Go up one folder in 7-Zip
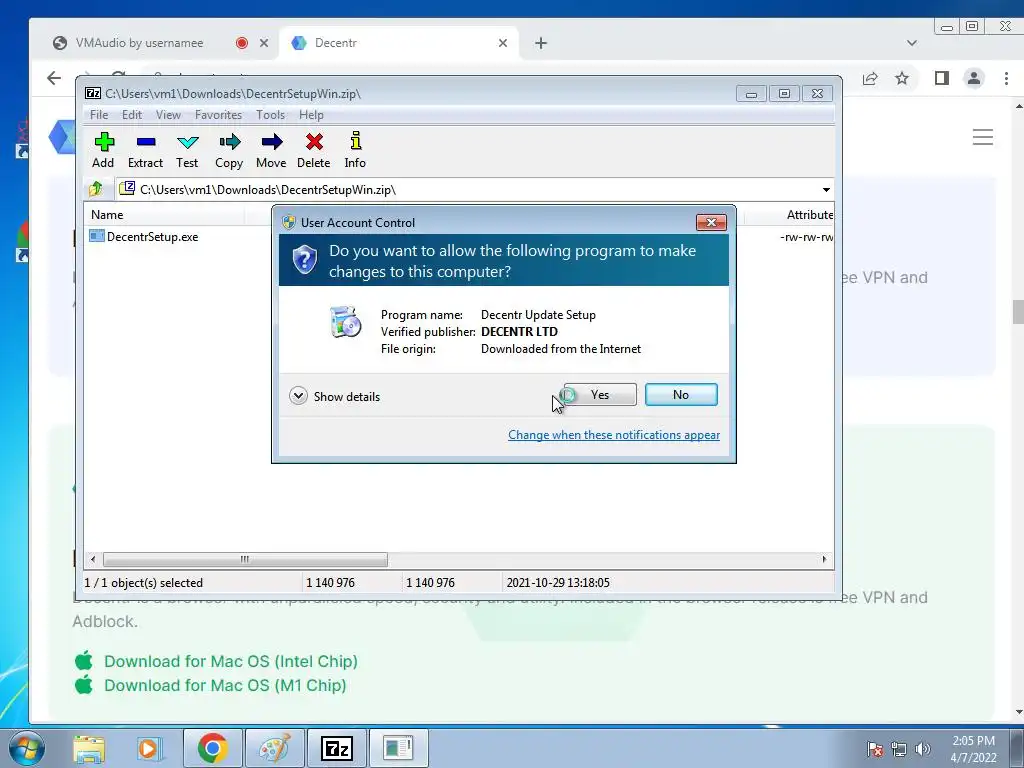 (96, 189)
